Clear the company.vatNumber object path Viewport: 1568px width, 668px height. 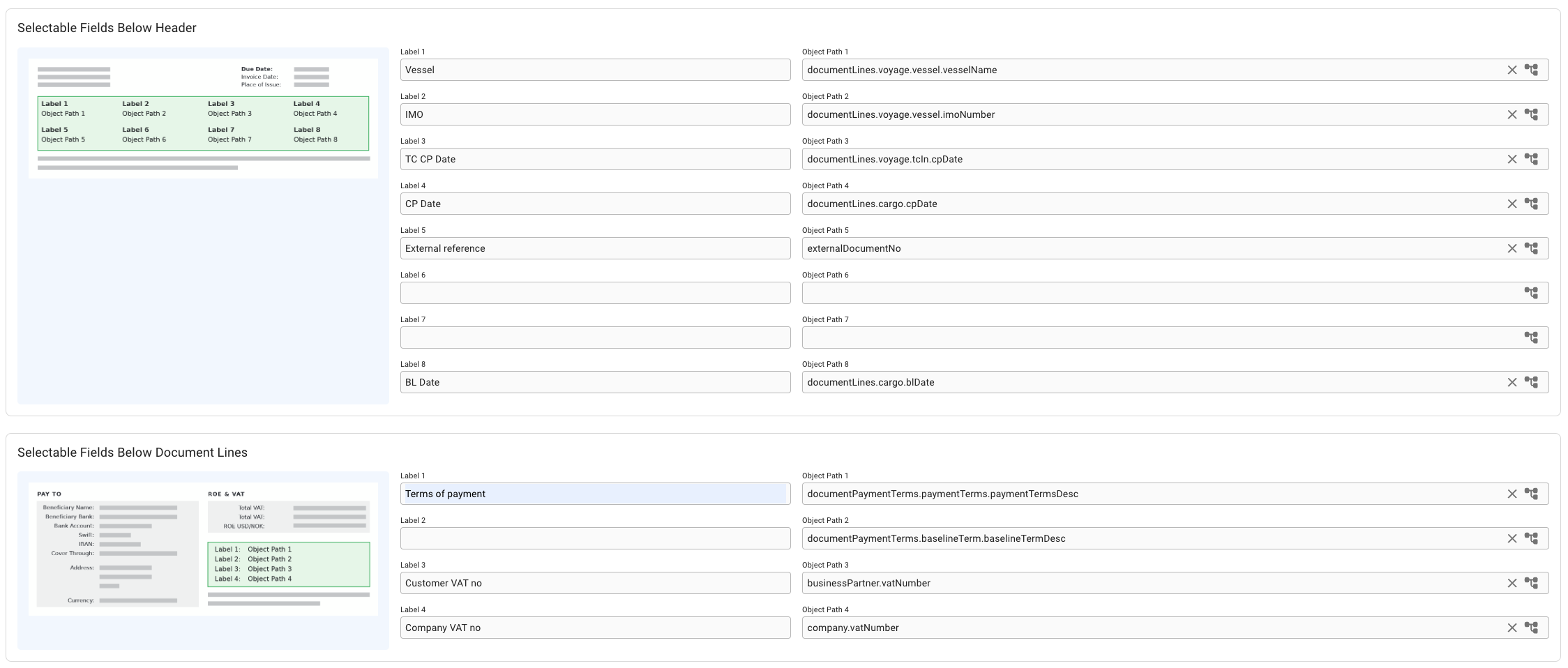[x=1512, y=628]
